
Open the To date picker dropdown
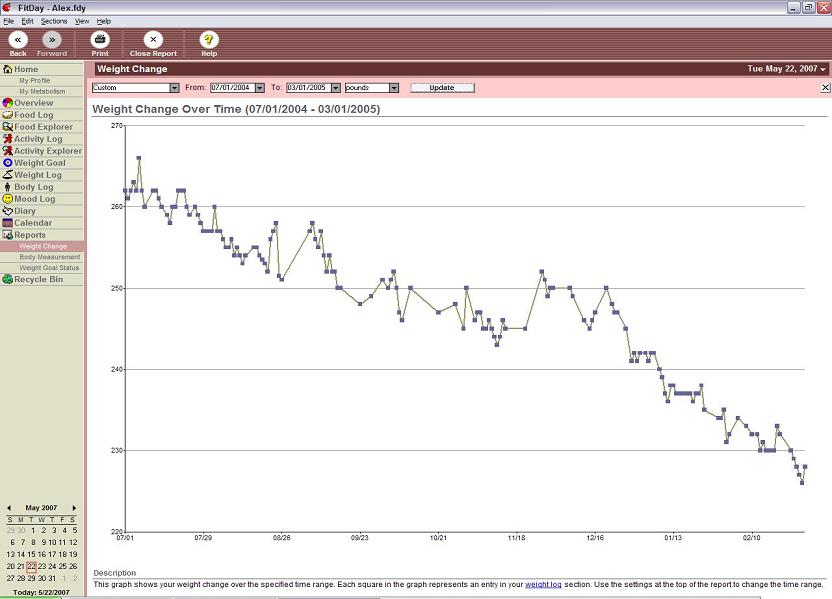pos(335,88)
